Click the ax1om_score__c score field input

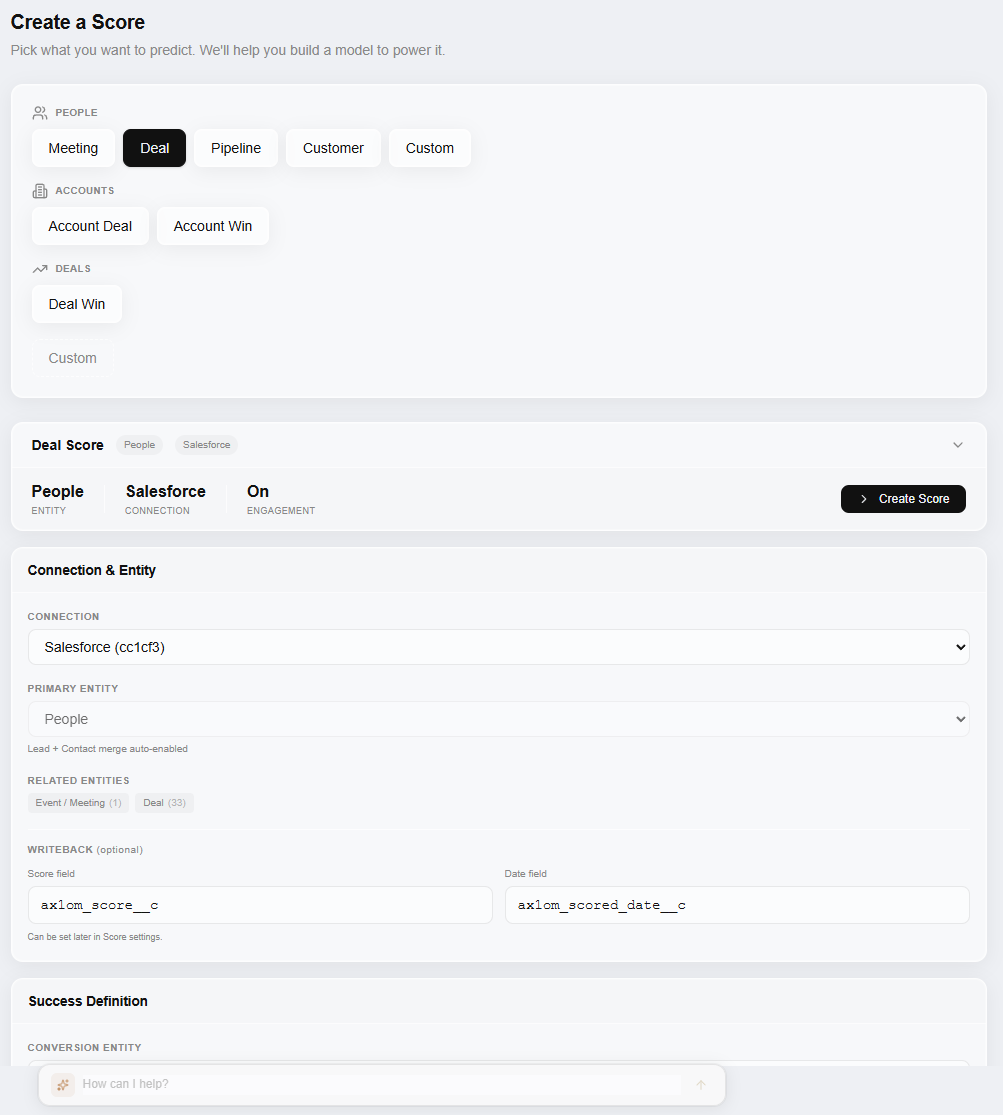click(x=260, y=904)
